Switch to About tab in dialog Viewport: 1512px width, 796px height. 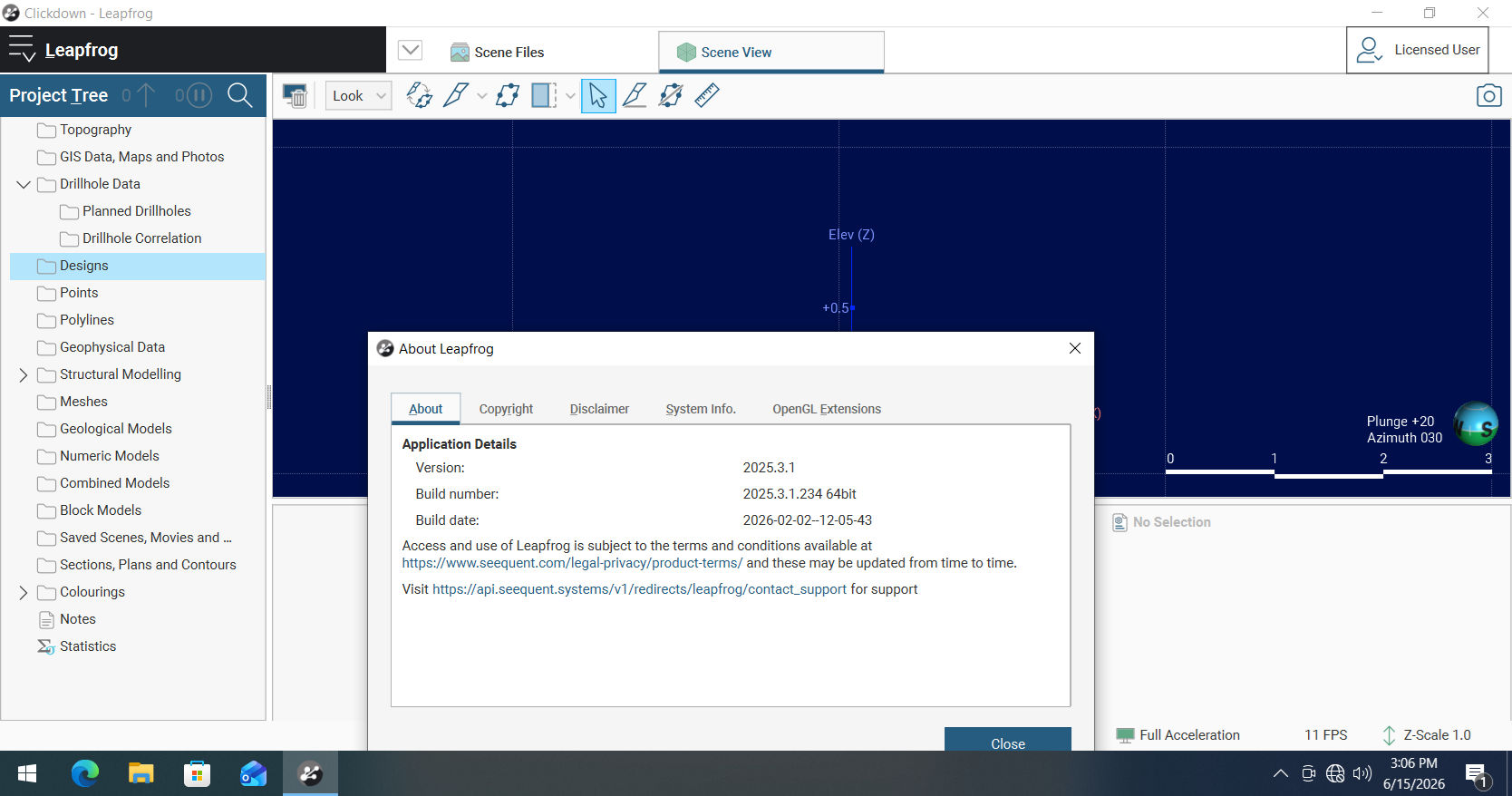pos(426,409)
